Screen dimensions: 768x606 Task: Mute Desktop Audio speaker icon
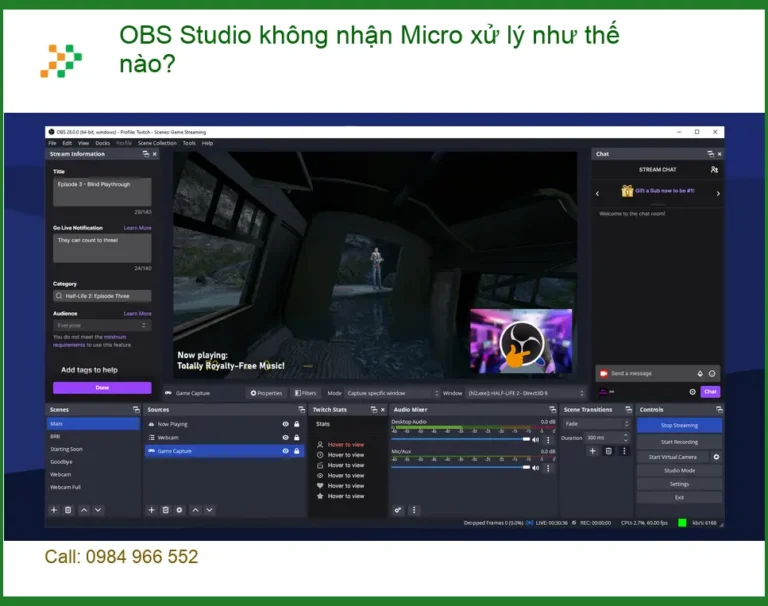click(x=536, y=439)
